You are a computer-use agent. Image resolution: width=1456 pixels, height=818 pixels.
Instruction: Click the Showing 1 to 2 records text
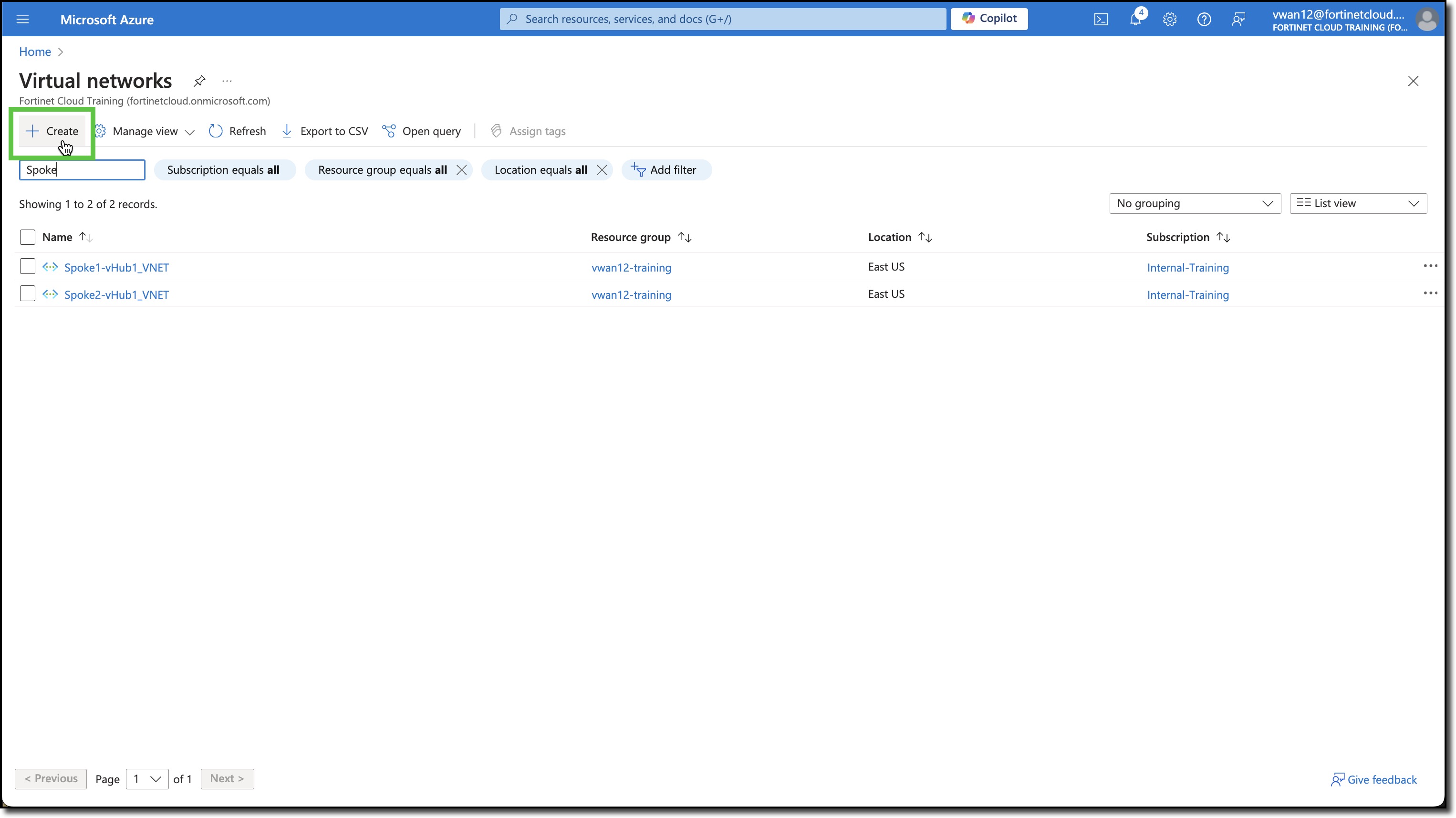coord(88,204)
